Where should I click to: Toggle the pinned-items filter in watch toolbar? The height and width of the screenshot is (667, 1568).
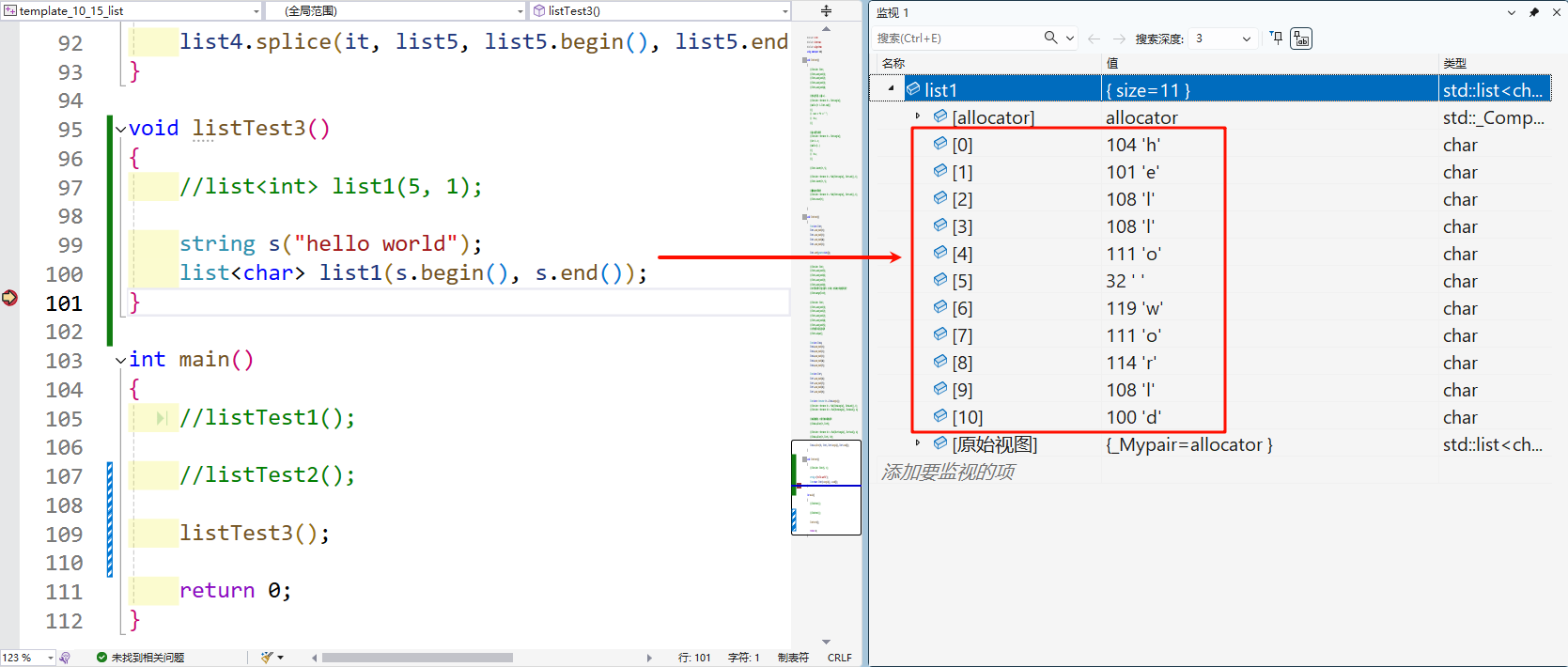(x=1276, y=39)
